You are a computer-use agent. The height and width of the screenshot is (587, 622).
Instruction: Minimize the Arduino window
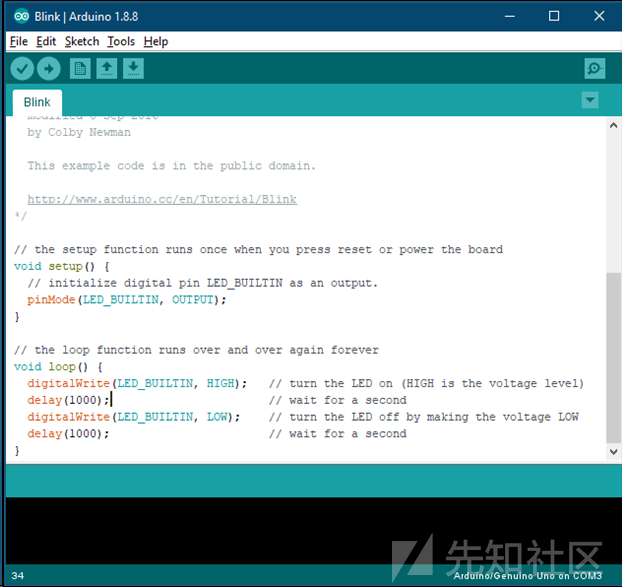510,16
